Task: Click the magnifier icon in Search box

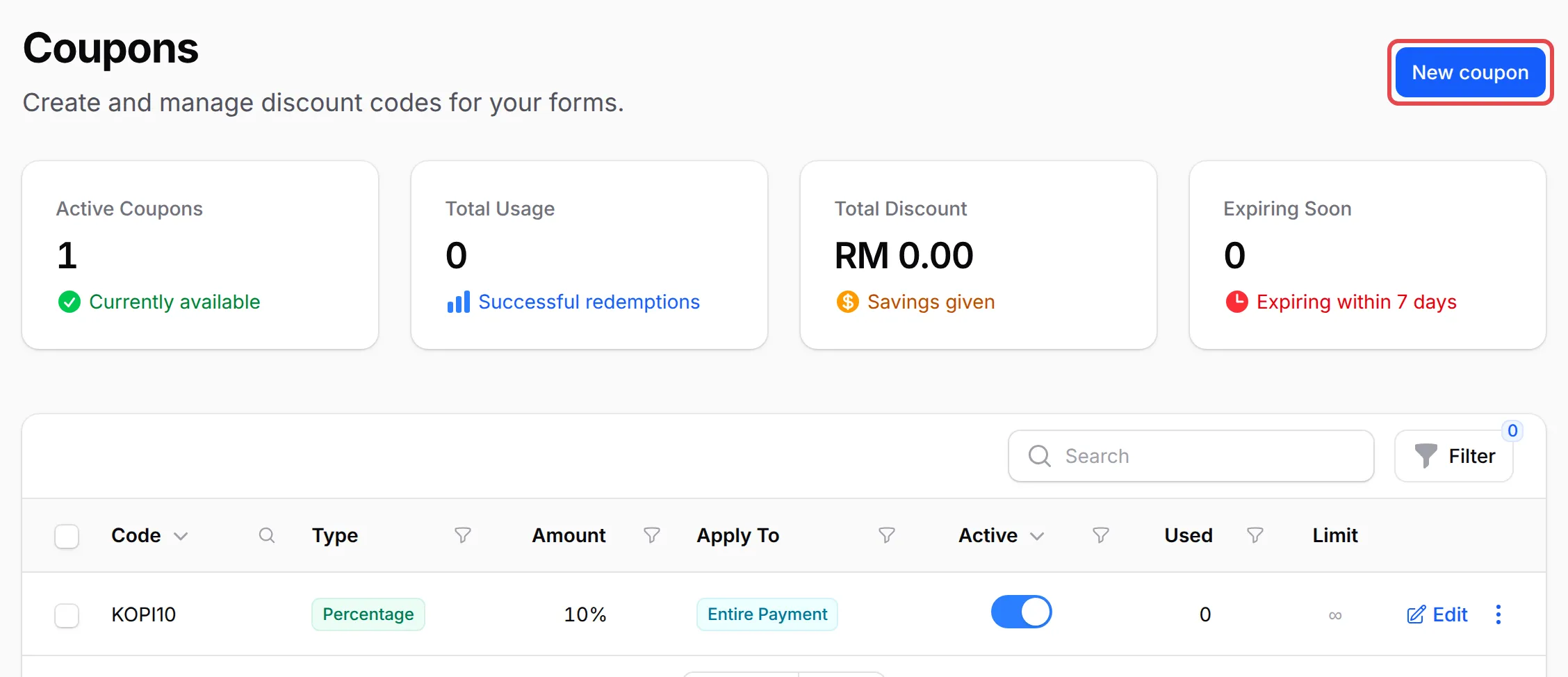Action: tap(1040, 456)
